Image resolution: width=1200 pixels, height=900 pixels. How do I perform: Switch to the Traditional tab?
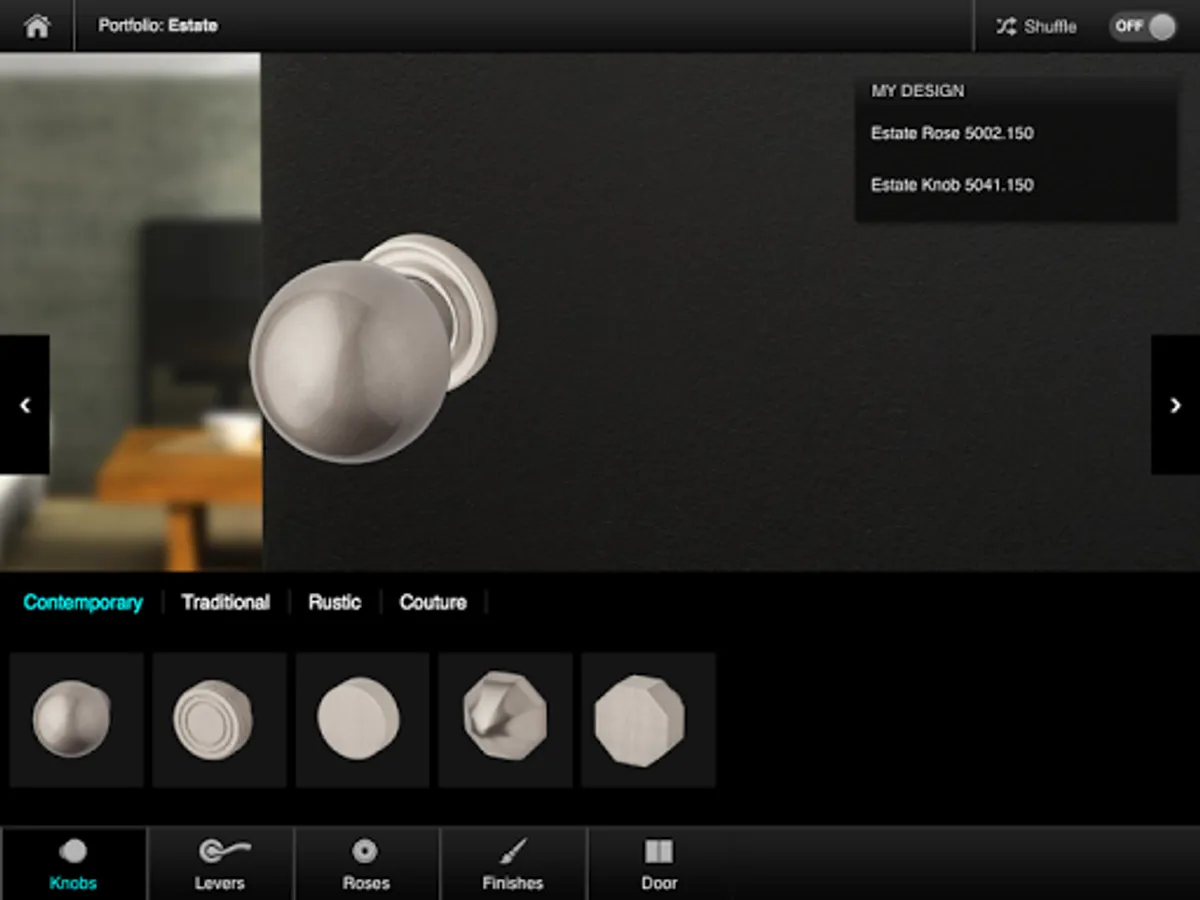[x=225, y=602]
